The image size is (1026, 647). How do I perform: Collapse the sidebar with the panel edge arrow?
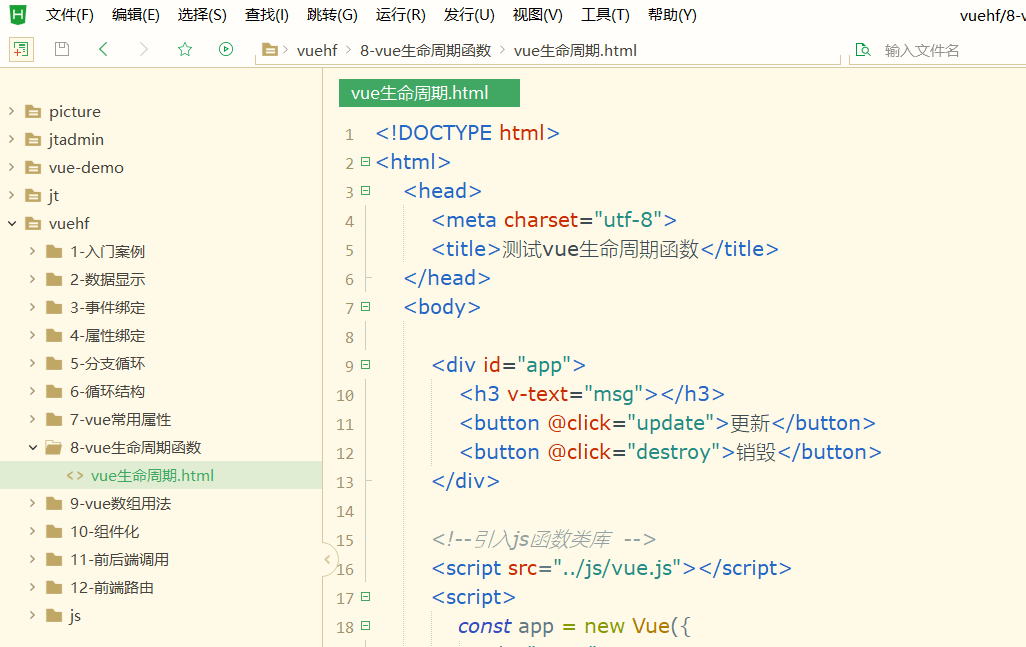coord(328,559)
